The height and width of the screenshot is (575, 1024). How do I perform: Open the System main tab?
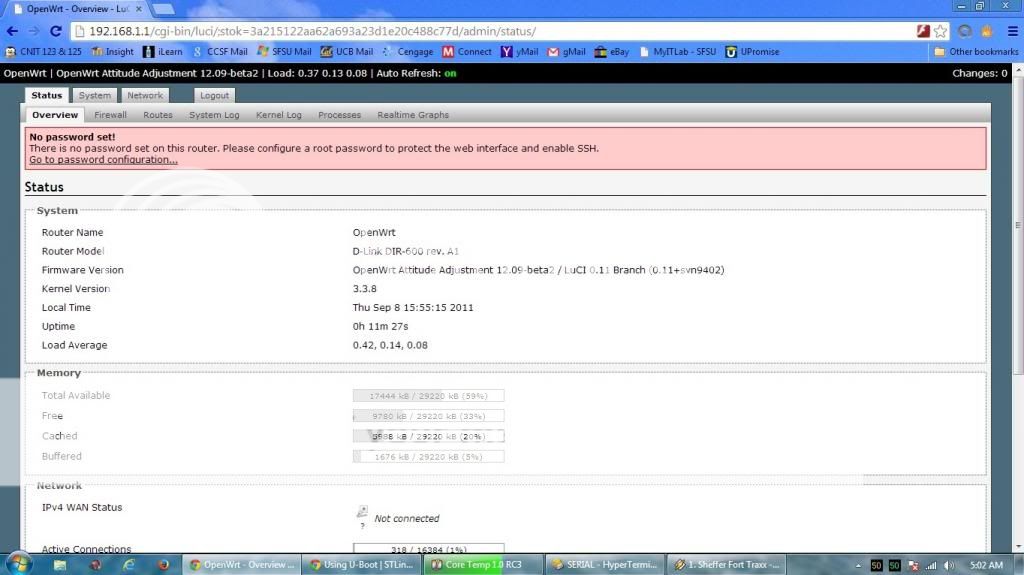click(95, 95)
